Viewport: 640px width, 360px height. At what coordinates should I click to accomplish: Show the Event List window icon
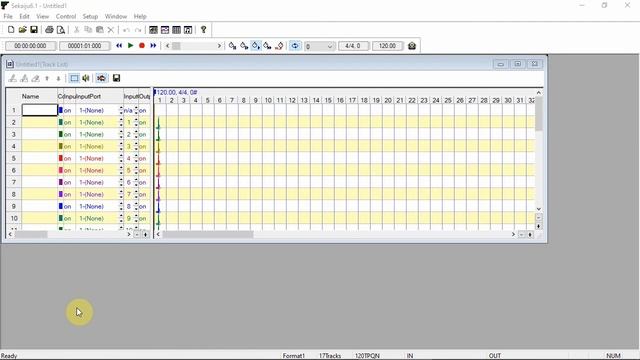pyautogui.click(x=176, y=30)
